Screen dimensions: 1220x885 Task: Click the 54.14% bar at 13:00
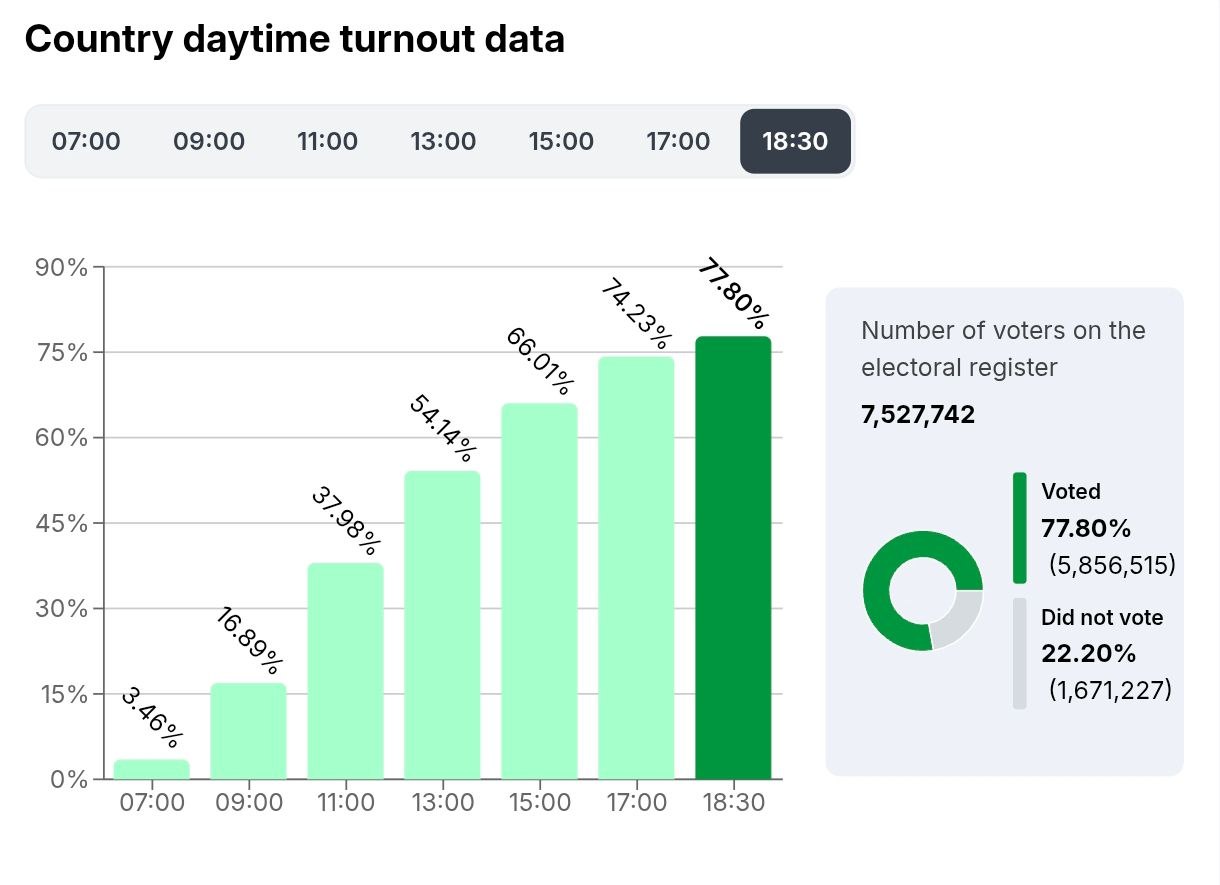coord(442,625)
